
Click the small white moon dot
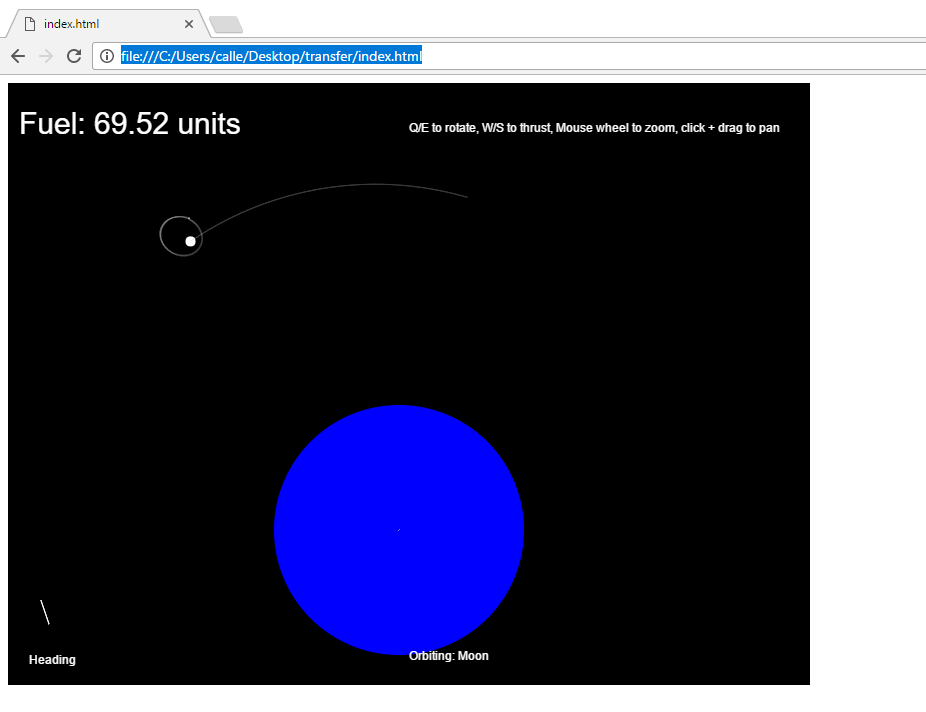pos(190,241)
